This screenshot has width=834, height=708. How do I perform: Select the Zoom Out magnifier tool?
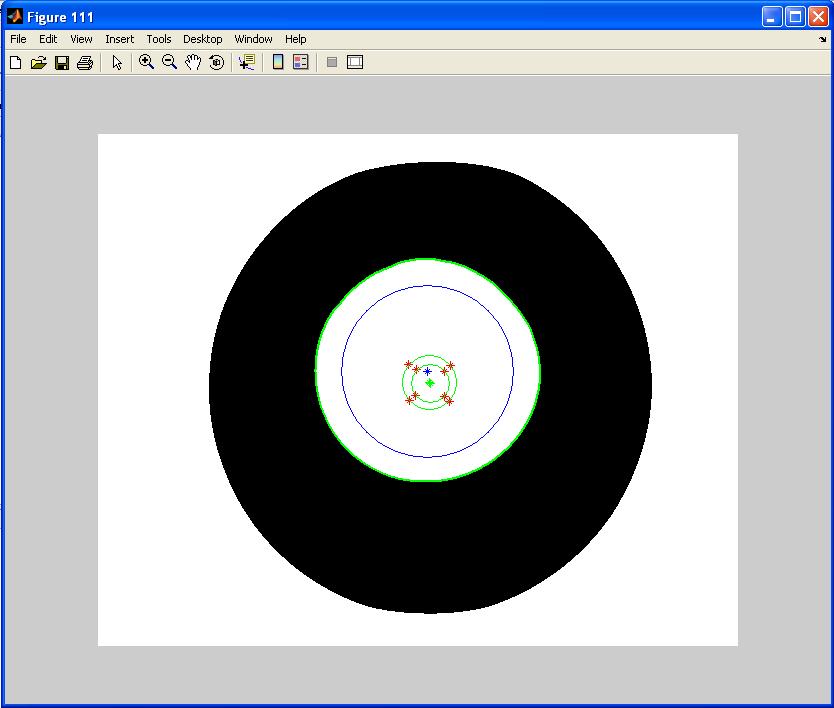pyautogui.click(x=169, y=62)
